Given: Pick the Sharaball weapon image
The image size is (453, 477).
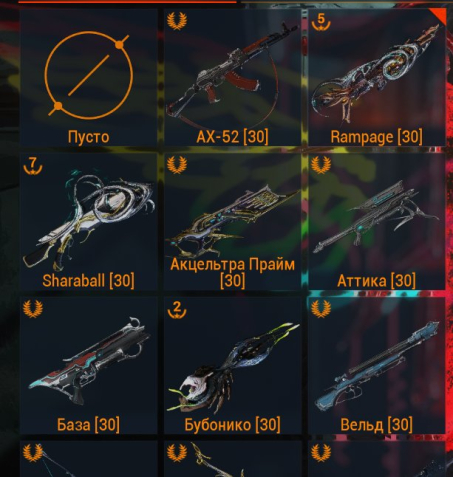Looking at the screenshot, I should (89, 220).
